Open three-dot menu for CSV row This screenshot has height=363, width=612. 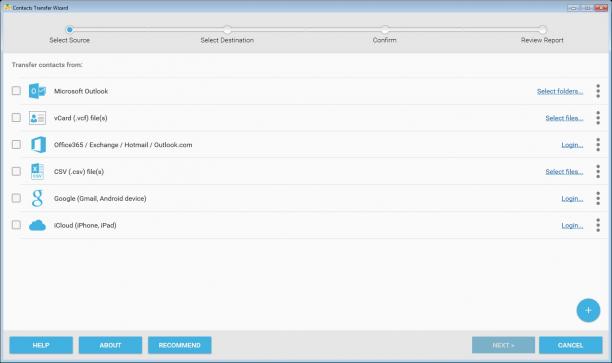click(598, 171)
